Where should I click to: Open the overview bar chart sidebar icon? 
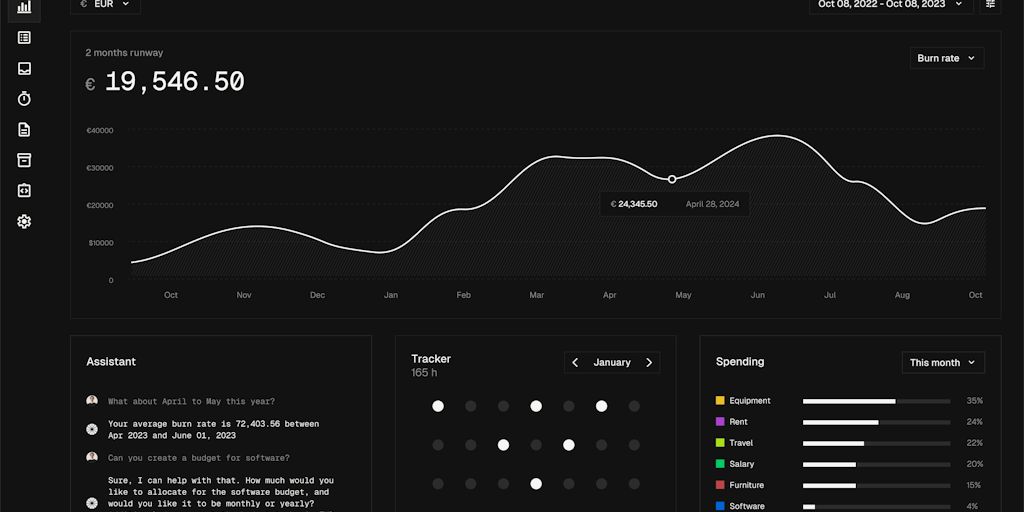pyautogui.click(x=24, y=7)
